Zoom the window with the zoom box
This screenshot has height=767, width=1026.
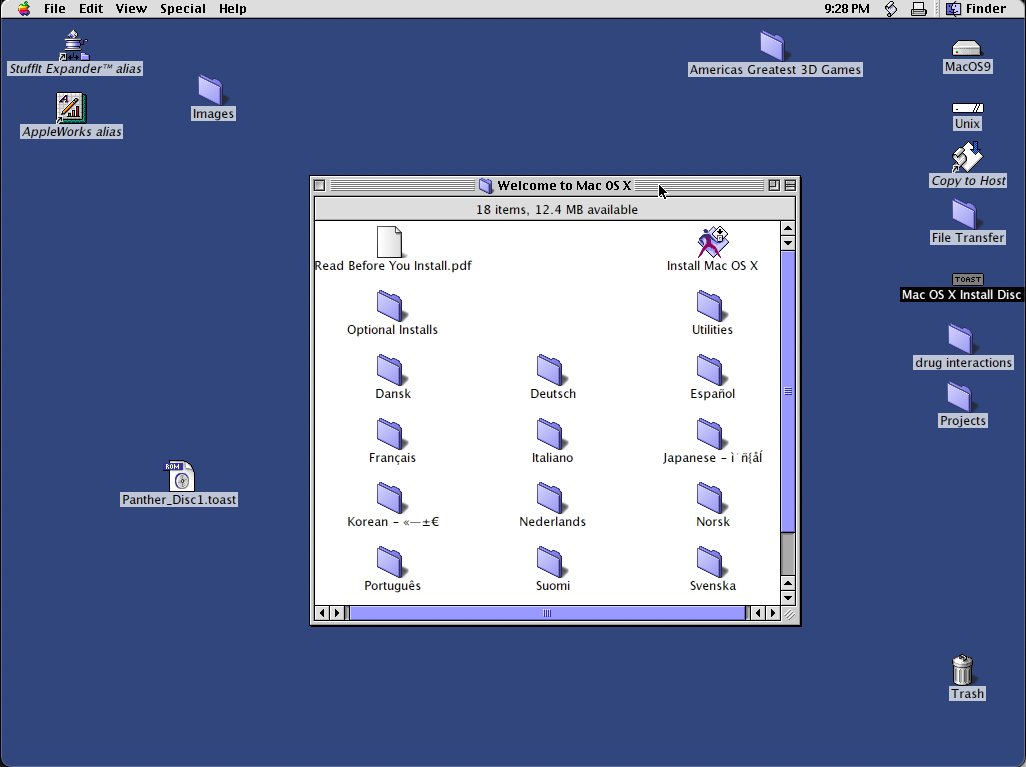point(771,184)
